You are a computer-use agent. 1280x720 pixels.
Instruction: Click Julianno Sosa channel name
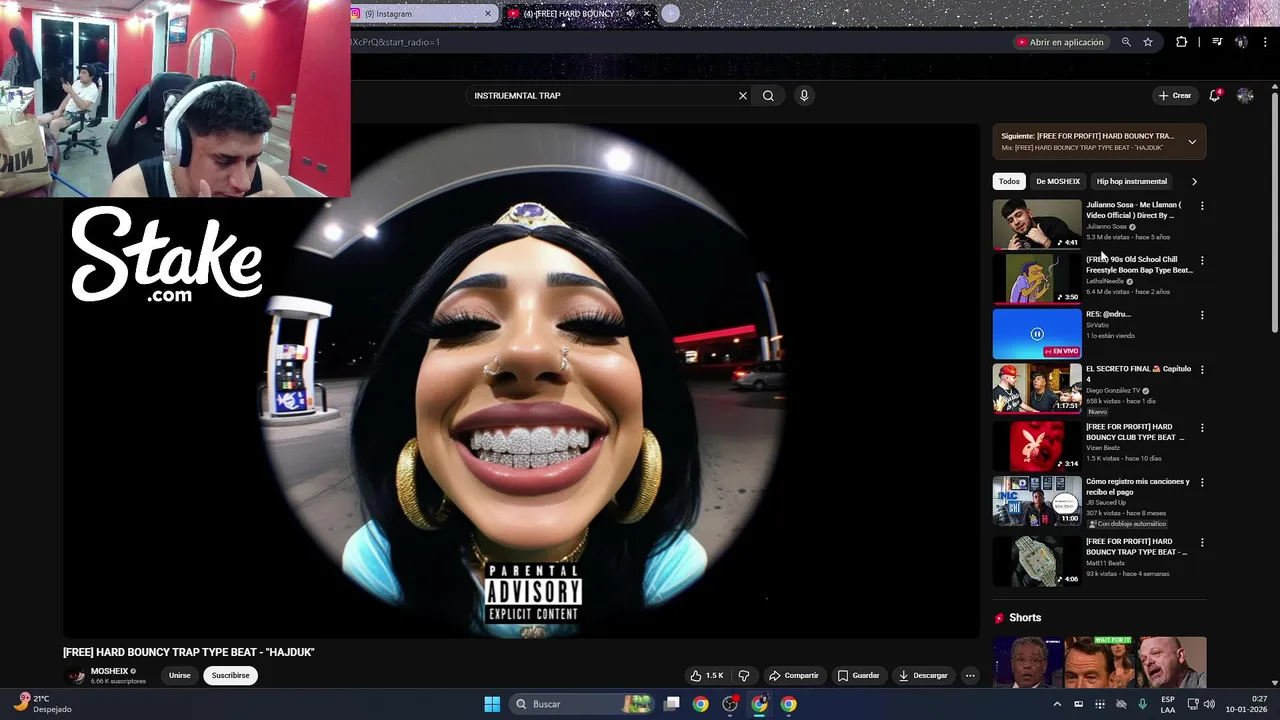coord(1106,227)
